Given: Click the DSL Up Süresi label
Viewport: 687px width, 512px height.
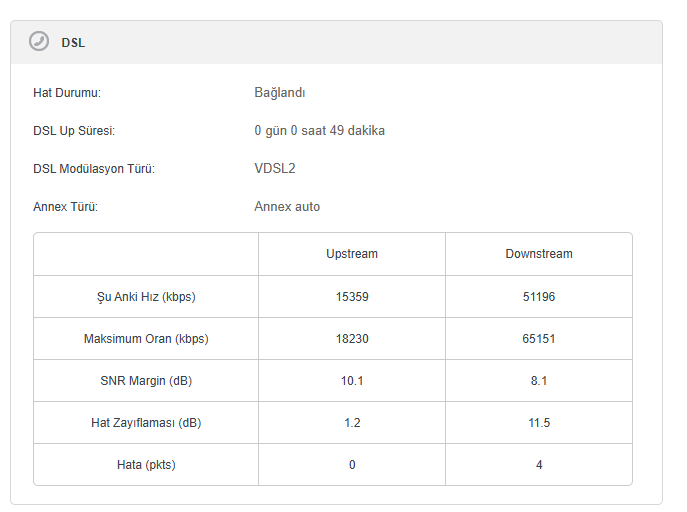Looking at the screenshot, I should point(75,131).
